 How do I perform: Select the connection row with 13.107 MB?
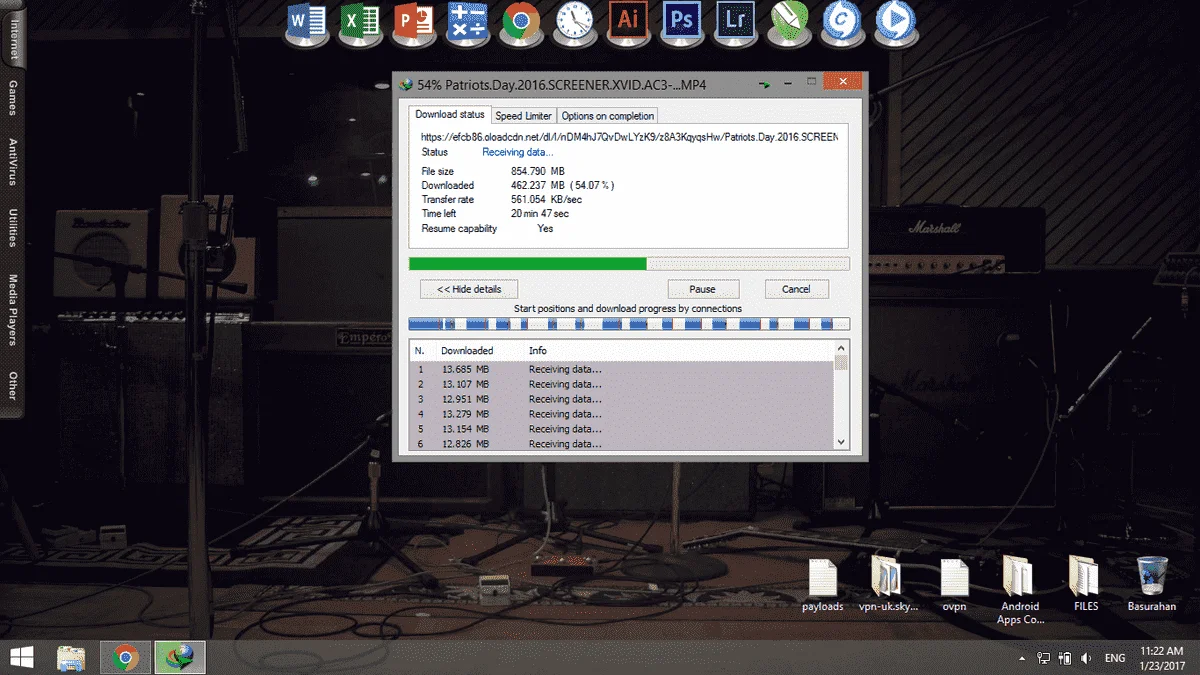click(622, 384)
